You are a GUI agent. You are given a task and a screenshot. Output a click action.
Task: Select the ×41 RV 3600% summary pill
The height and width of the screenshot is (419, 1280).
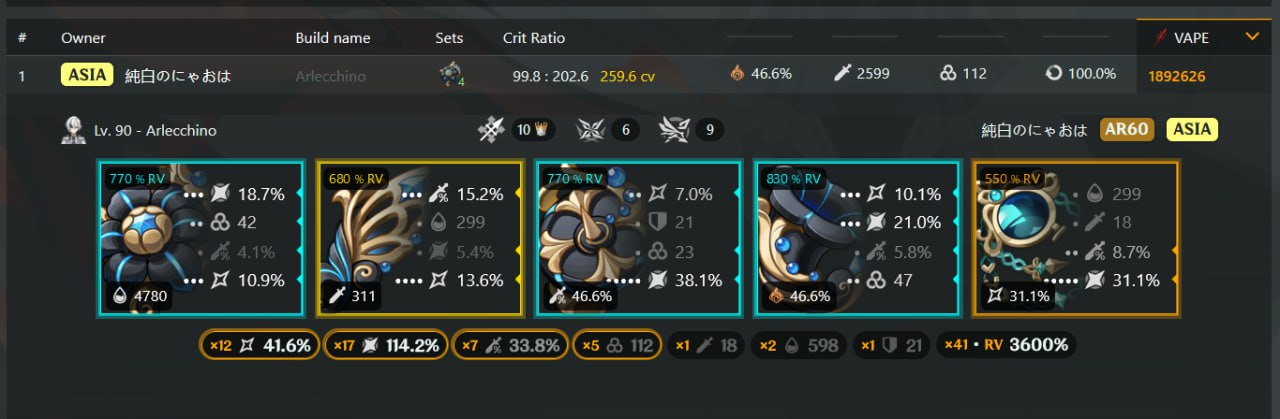coord(1007,346)
